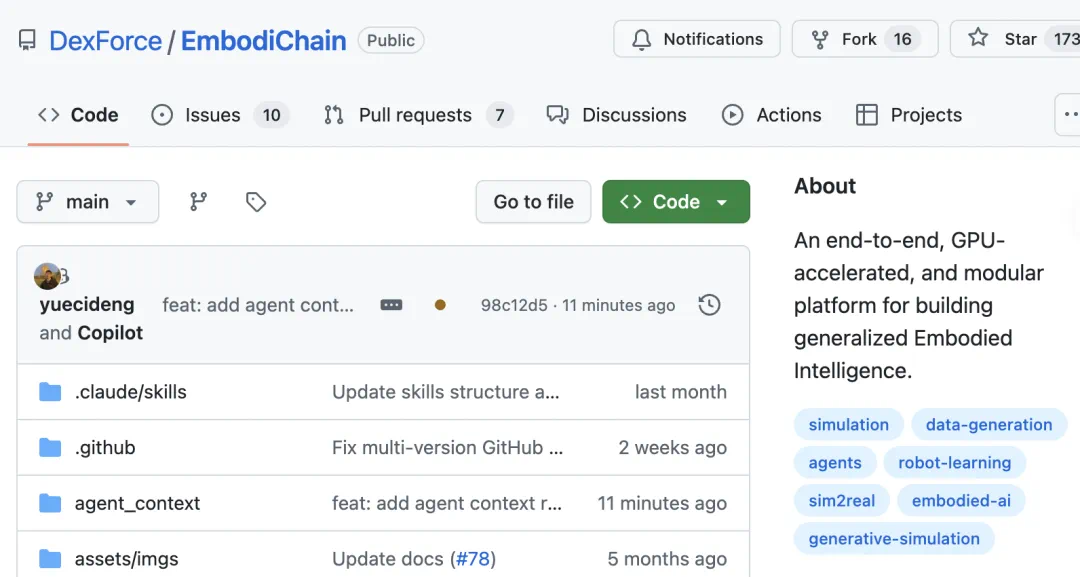
Task: Switch to the Pull requests tab
Action: click(x=418, y=115)
